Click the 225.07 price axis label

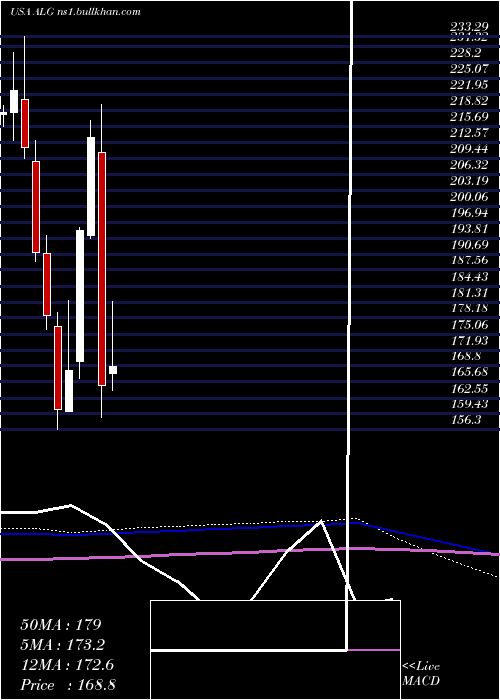[x=469, y=69]
